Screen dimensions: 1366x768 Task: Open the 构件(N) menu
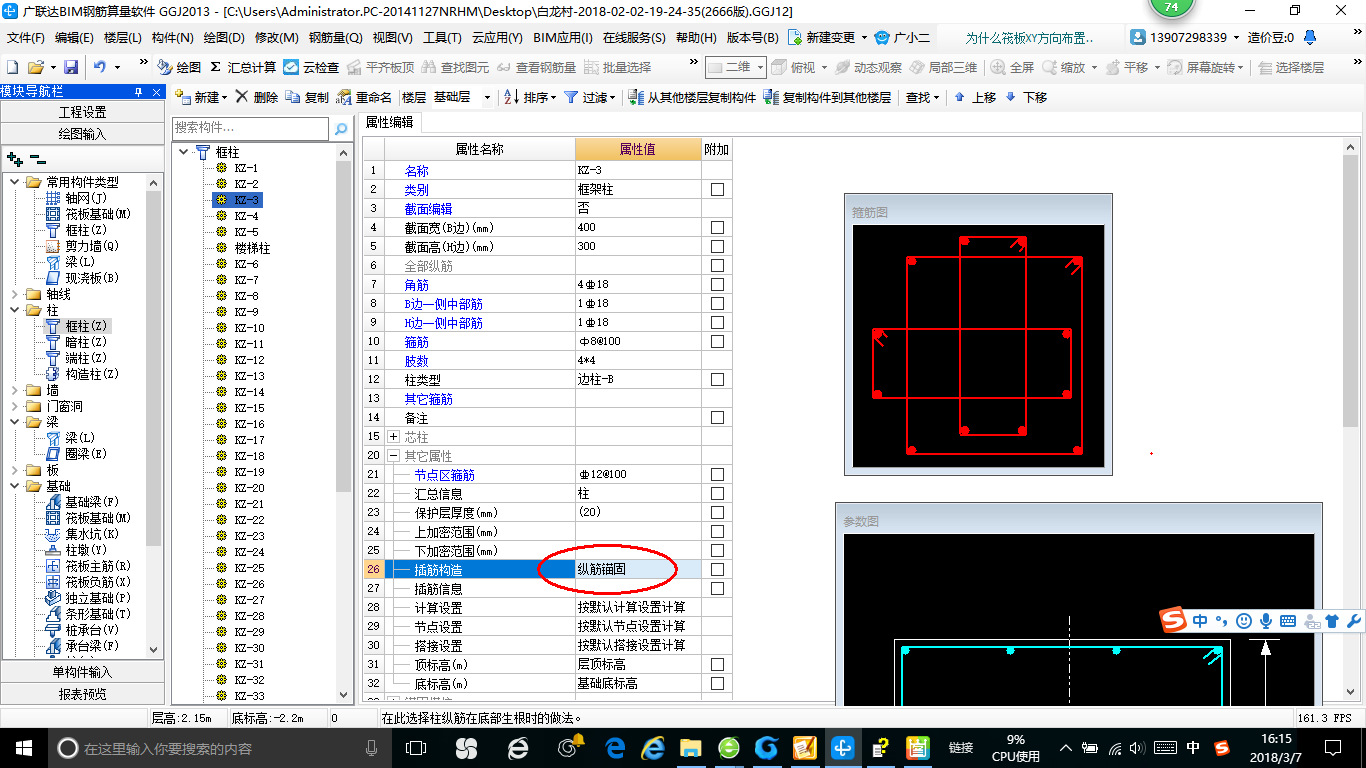point(172,38)
